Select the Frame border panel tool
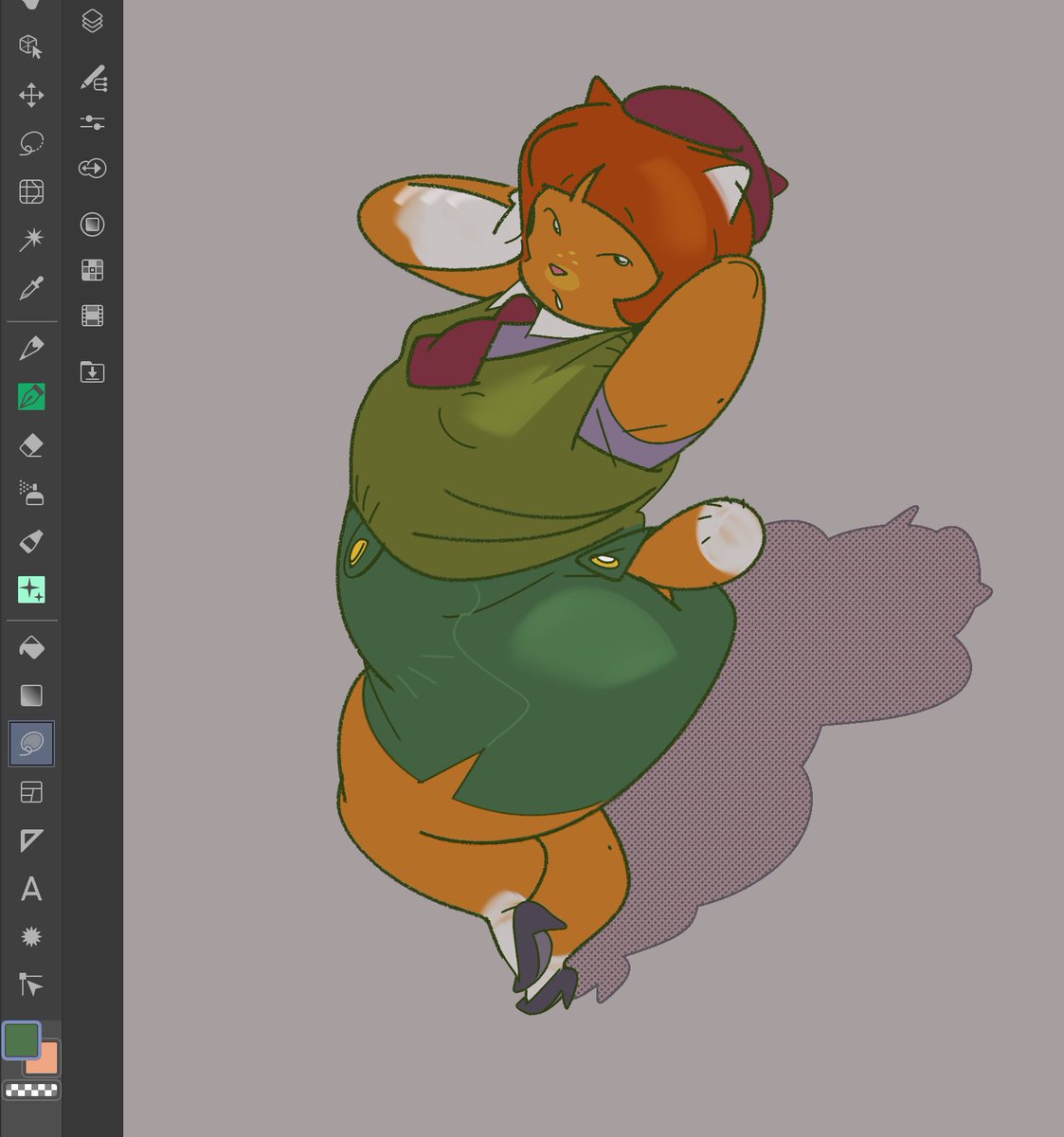1064x1137 pixels. [x=31, y=792]
